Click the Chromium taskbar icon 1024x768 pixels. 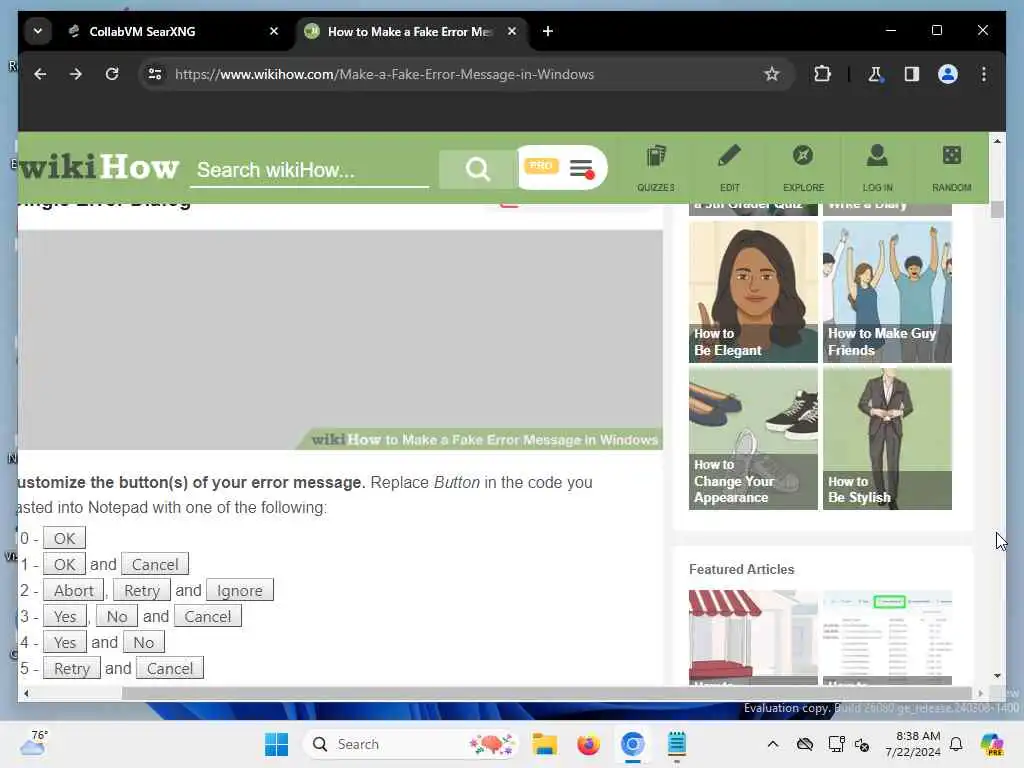(x=632, y=744)
